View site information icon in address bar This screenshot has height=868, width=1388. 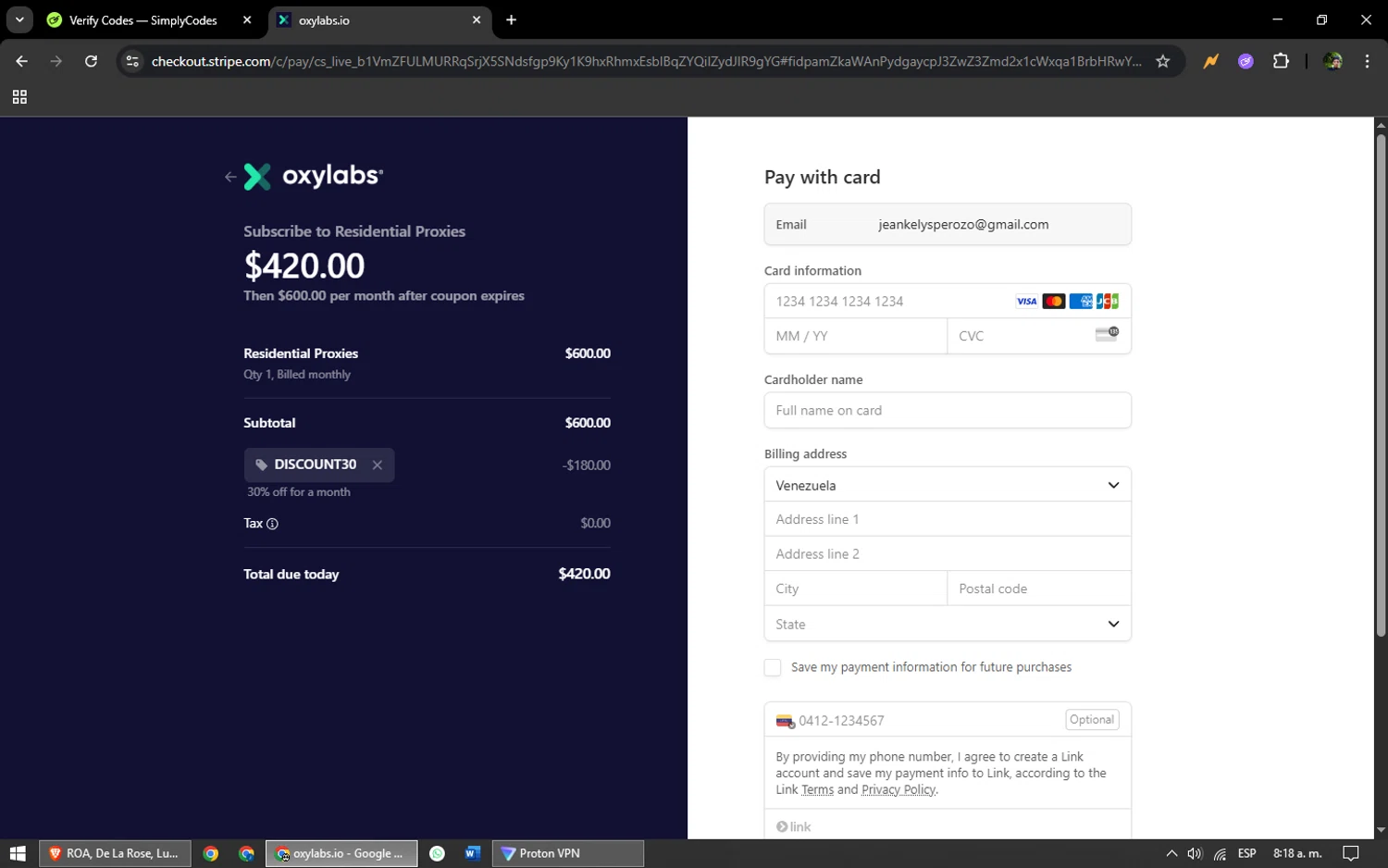coord(132,61)
